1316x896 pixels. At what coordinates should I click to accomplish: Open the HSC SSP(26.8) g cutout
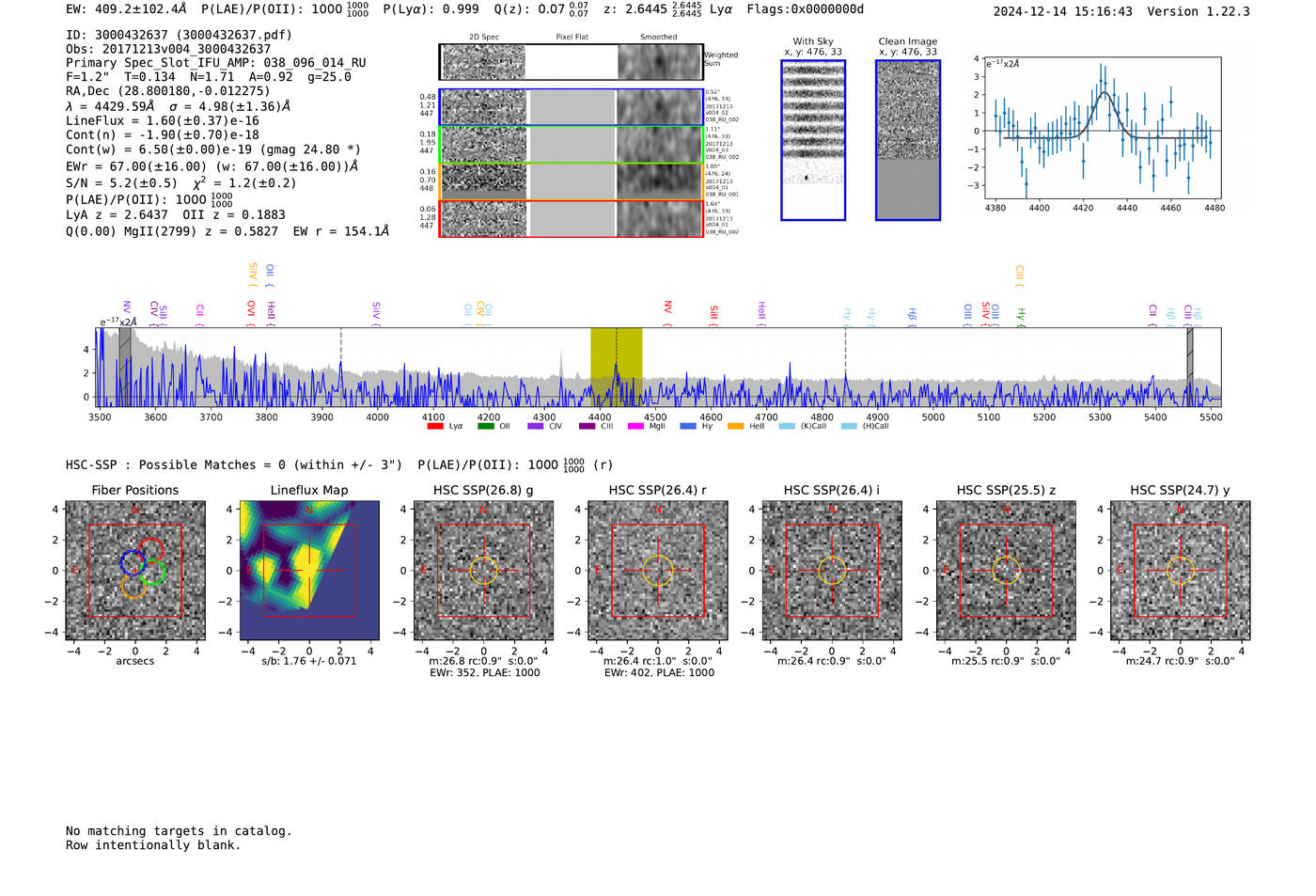pyautogui.click(x=483, y=571)
